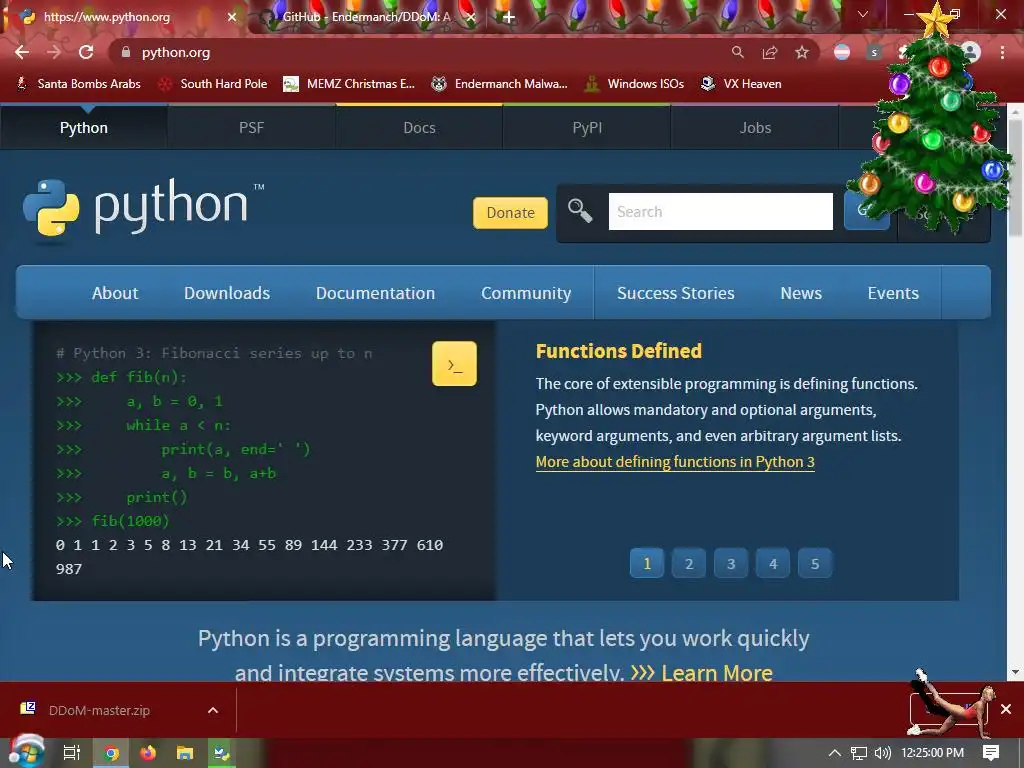Click the browser forward arrow

point(54,52)
